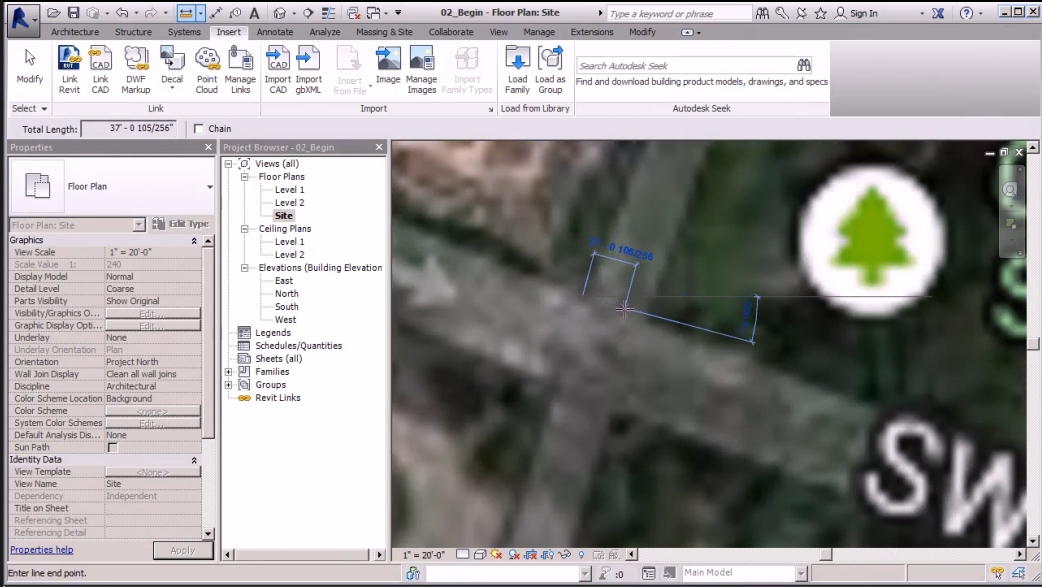Image resolution: width=1042 pixels, height=587 pixels.
Task: Expand the Groups tree node
Action: 228,385
